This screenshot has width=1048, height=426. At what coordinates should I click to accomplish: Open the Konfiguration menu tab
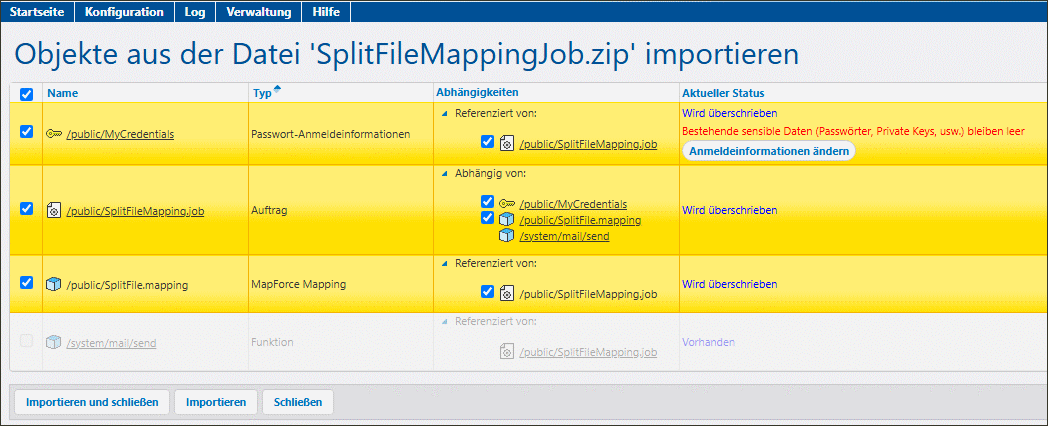124,12
